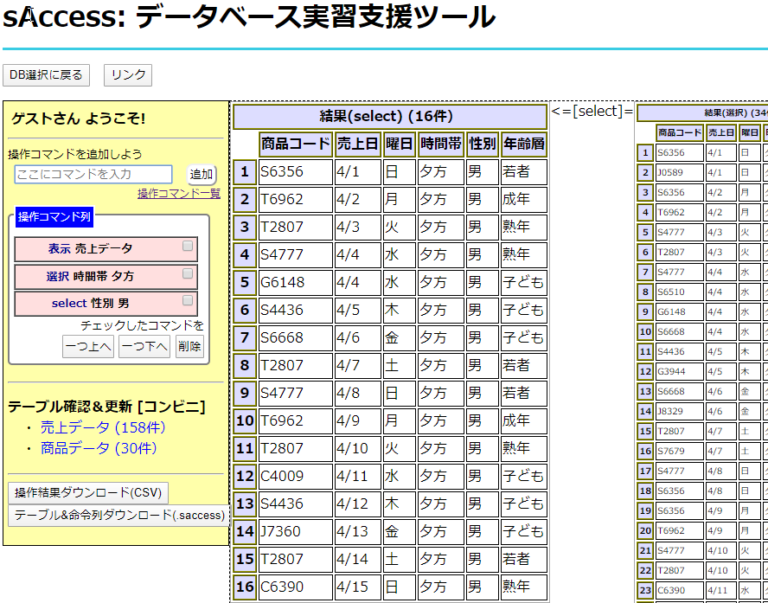768x603 pixels.
Task: Click テーブル&命令列ダウンロード(.saccess) button
Action: coord(119,515)
